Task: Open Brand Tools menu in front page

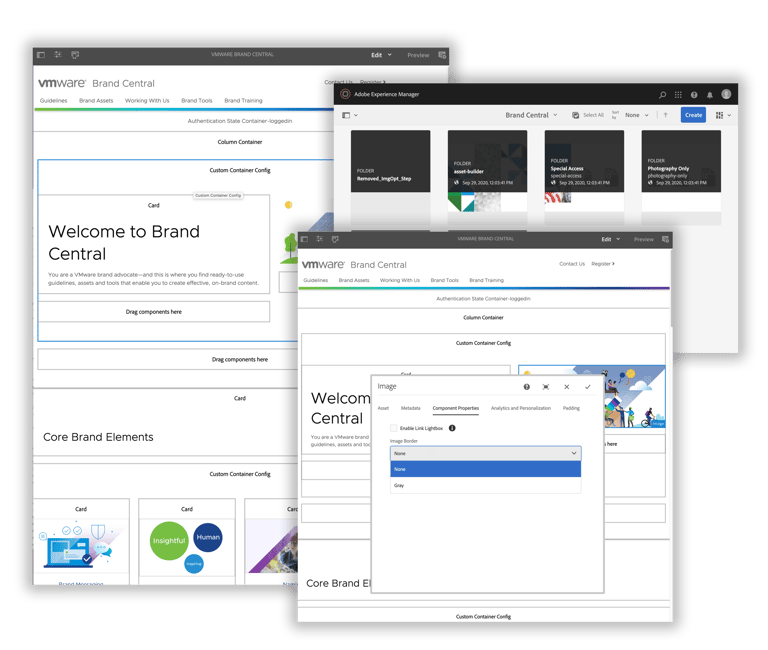Action: (x=444, y=280)
